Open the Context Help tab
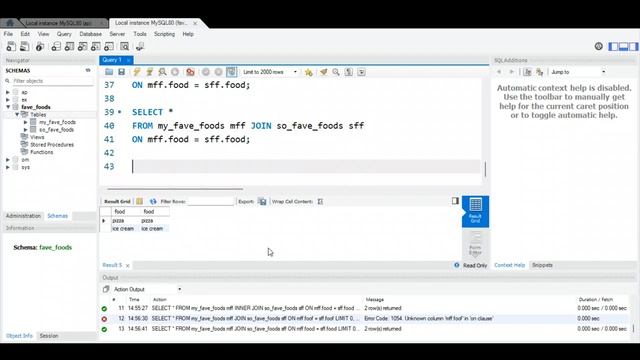 (x=509, y=265)
